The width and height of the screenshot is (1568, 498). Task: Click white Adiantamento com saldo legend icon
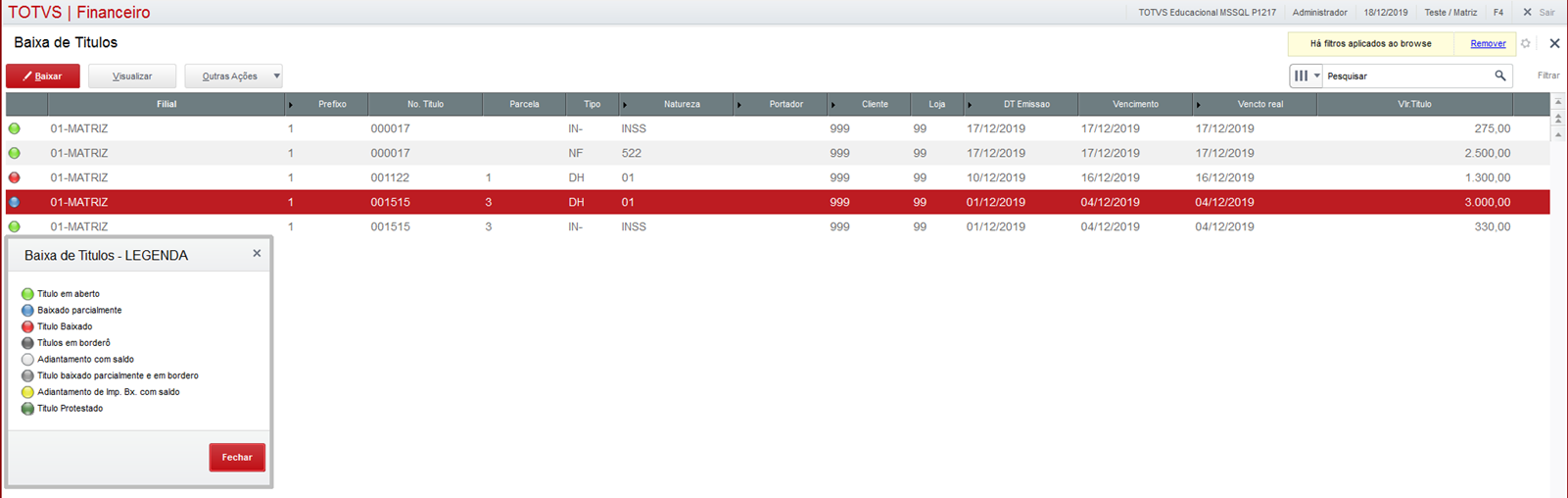point(27,359)
